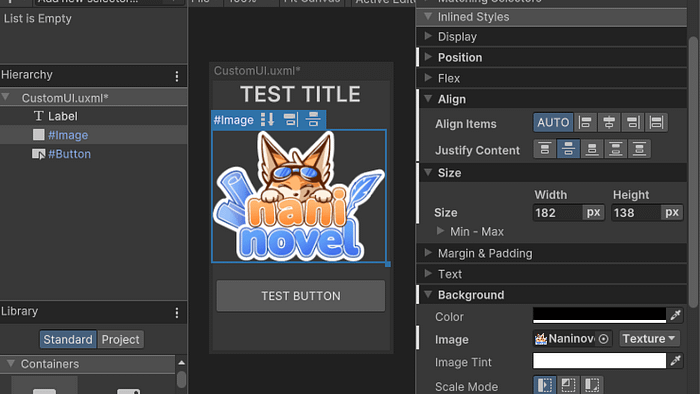The height and width of the screenshot is (394, 700).
Task: Click the align right icon on #Image header
Action: point(291,120)
